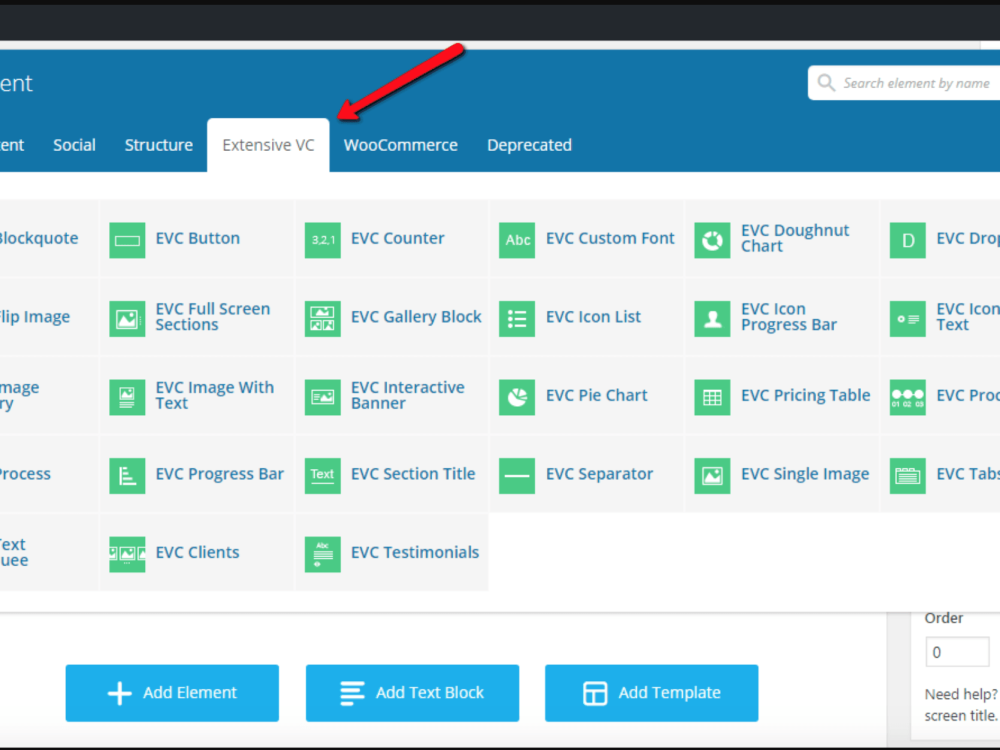Screen dimensions: 1000x750
Task: Click the Add Text Block button
Action: (412, 693)
